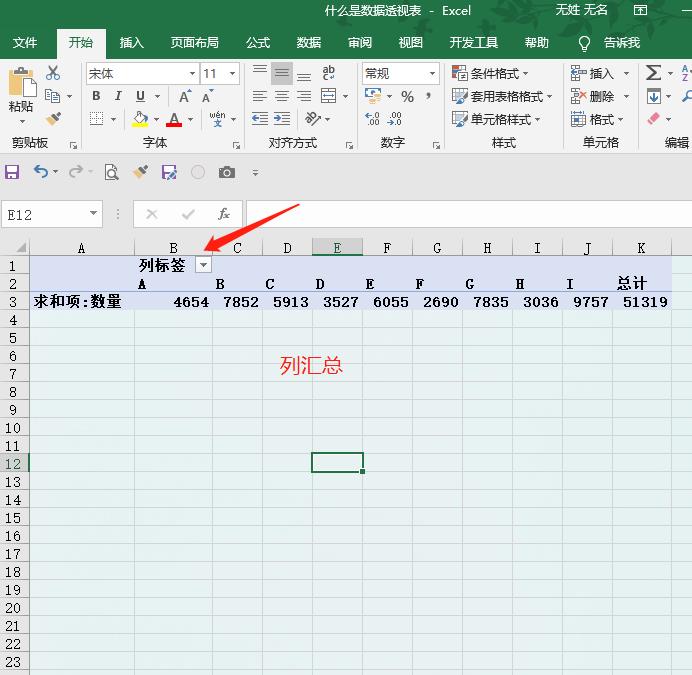The image size is (692, 675).
Task: Decrease the font size
Action: (x=207, y=96)
